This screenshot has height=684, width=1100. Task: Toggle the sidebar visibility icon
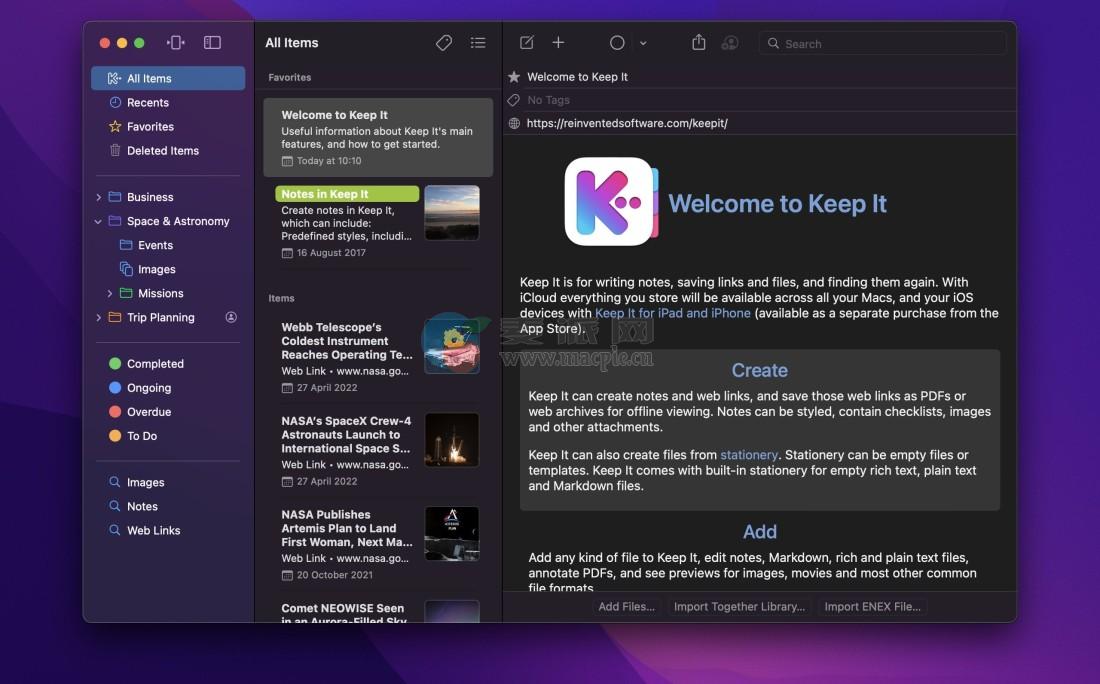click(x=213, y=43)
